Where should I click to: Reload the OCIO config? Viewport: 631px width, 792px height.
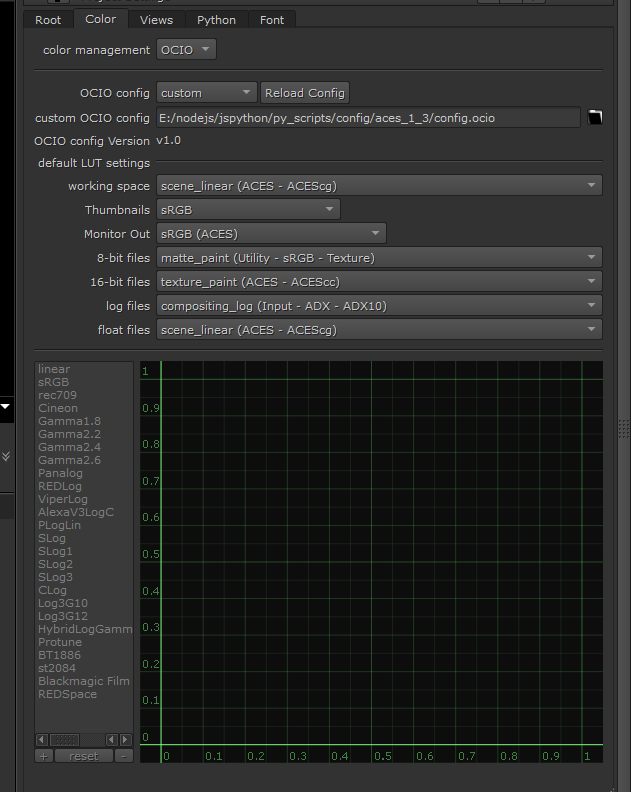[x=305, y=93]
